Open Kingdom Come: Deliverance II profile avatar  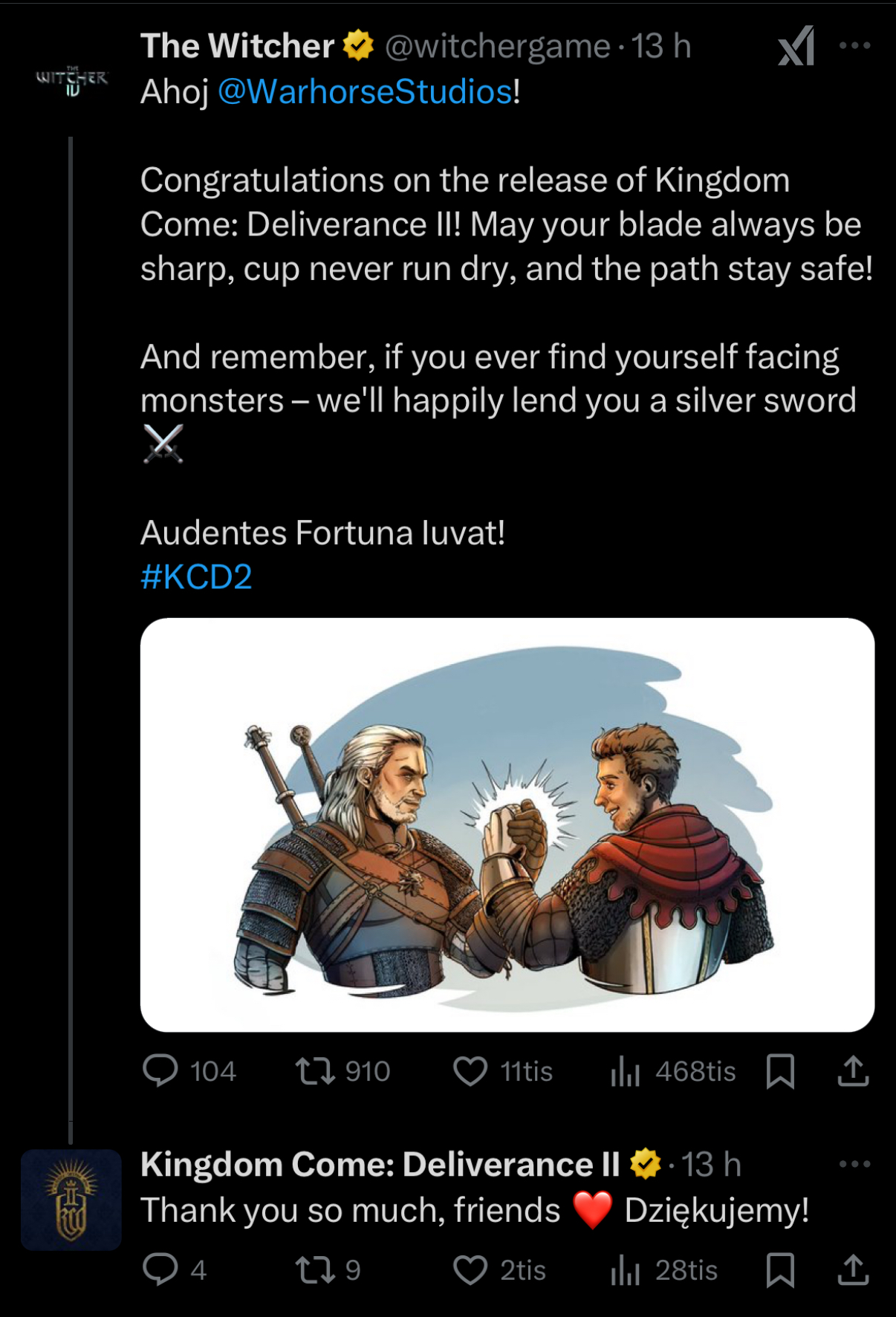coord(71,1200)
